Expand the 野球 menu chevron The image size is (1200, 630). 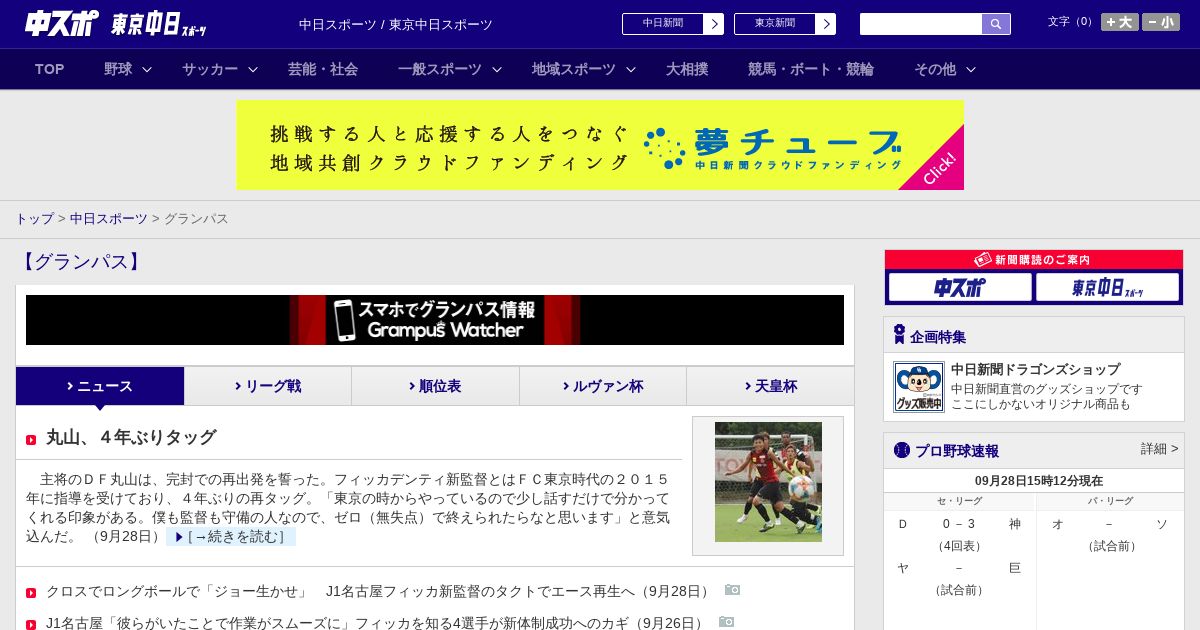point(147,70)
